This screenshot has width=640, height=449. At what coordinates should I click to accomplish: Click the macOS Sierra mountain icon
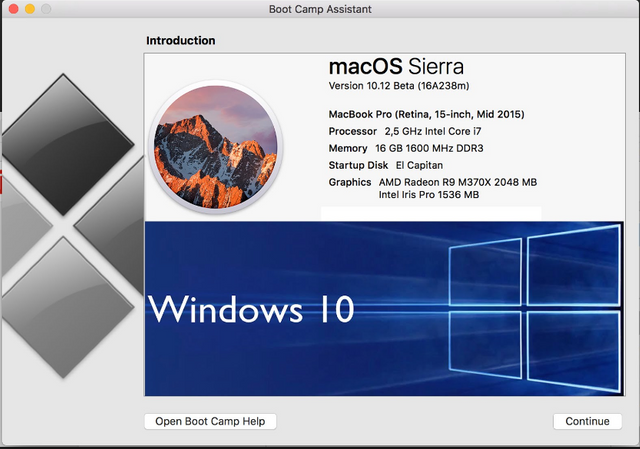(x=216, y=147)
